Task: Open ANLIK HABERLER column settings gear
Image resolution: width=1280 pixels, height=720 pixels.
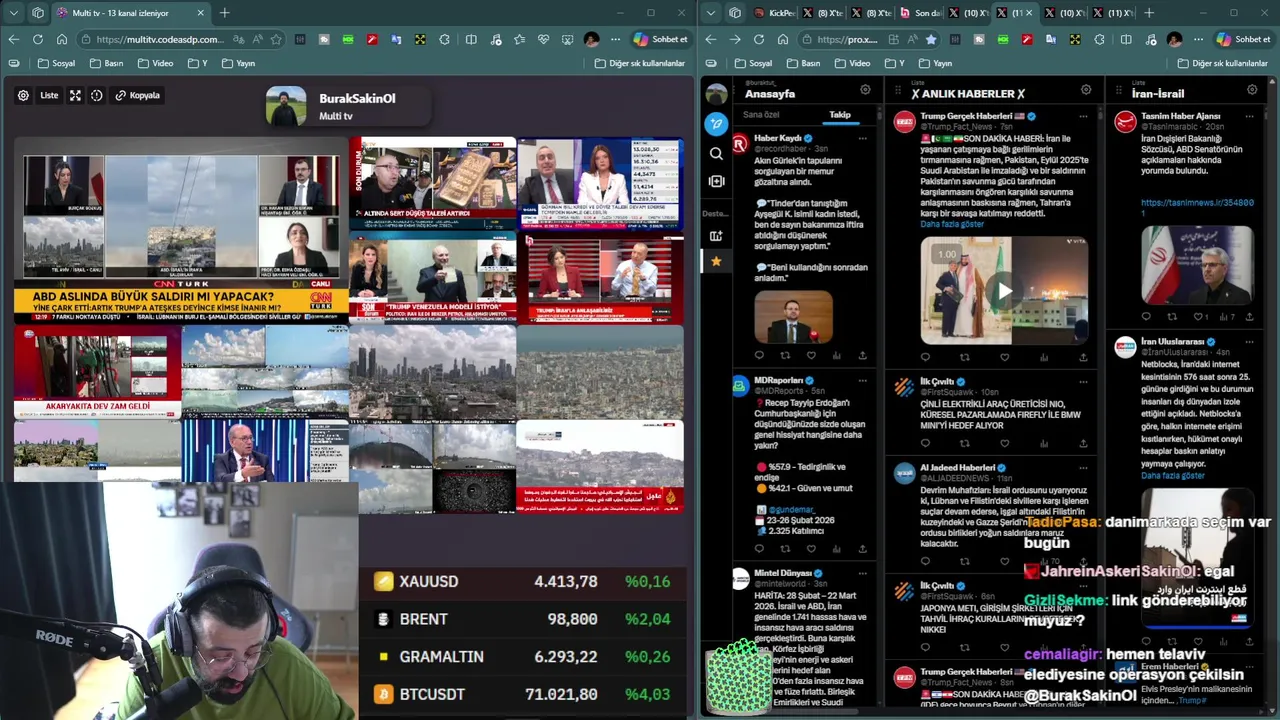Action: click(1086, 90)
